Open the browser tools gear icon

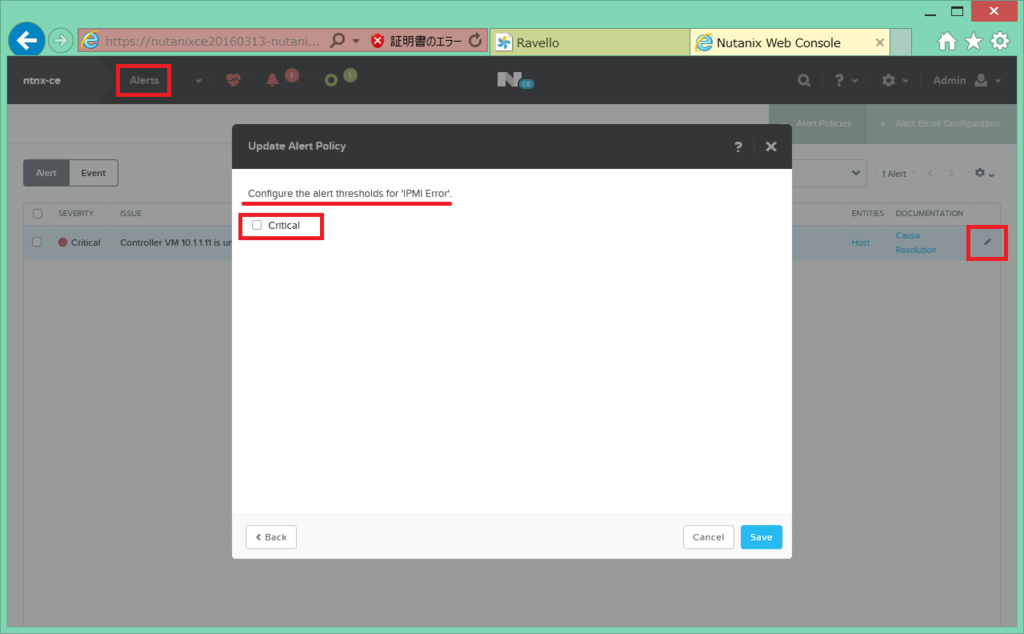(1000, 41)
